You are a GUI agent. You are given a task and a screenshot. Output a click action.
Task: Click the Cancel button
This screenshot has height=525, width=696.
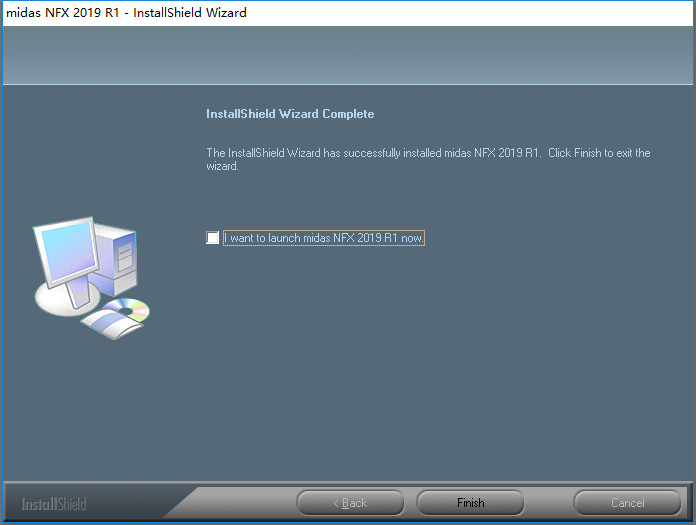coord(627,503)
